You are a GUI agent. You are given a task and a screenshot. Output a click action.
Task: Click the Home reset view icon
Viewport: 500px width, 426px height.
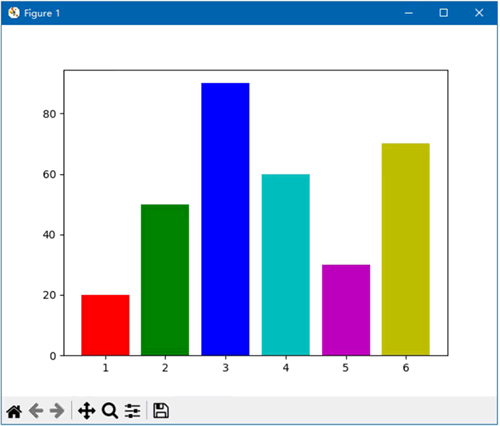click(14, 411)
